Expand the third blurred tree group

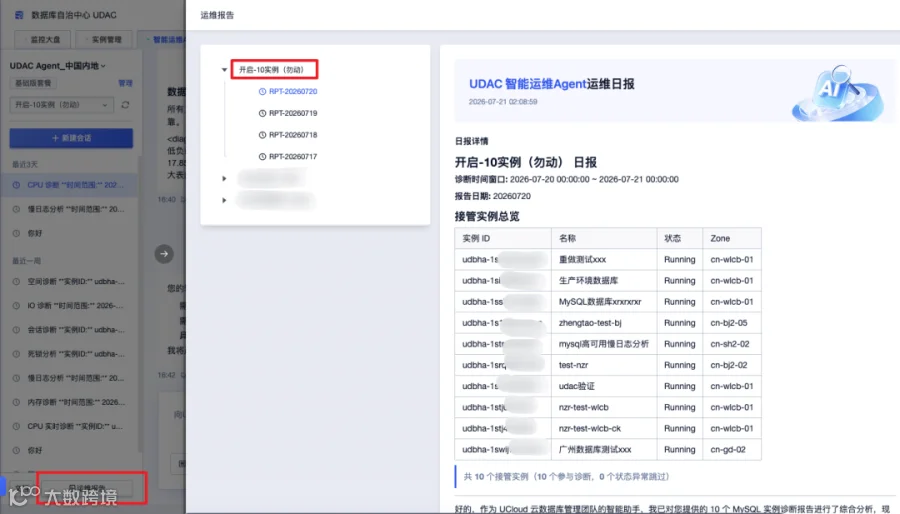coord(224,200)
